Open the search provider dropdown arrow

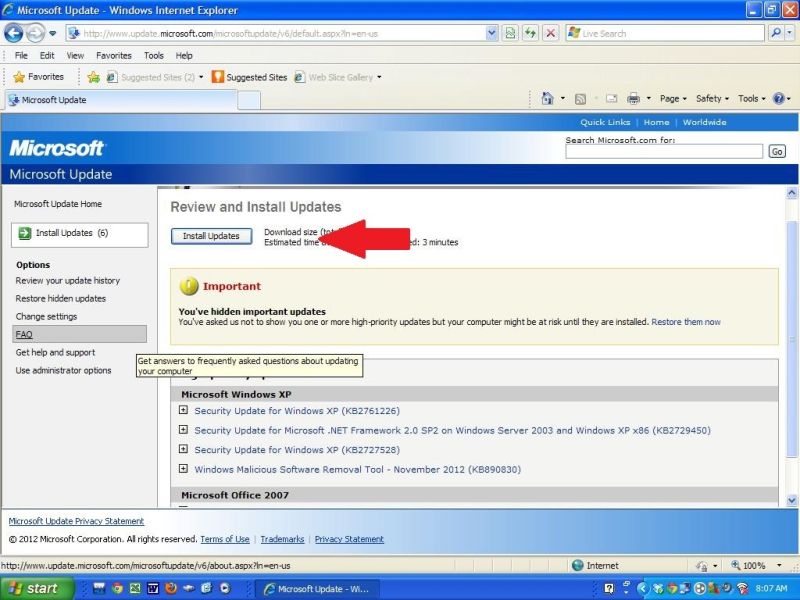(789, 34)
